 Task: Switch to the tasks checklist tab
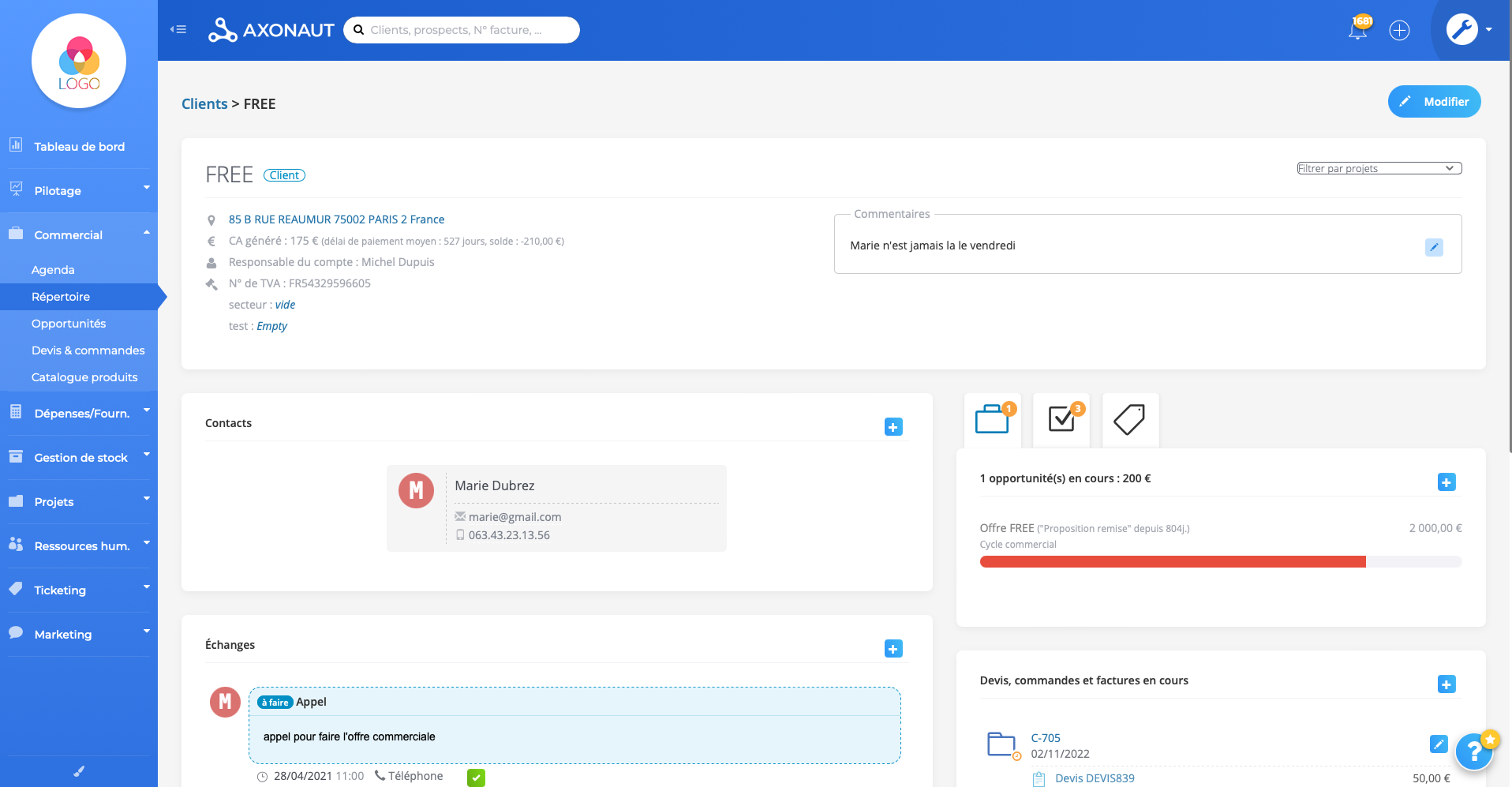[1061, 420]
